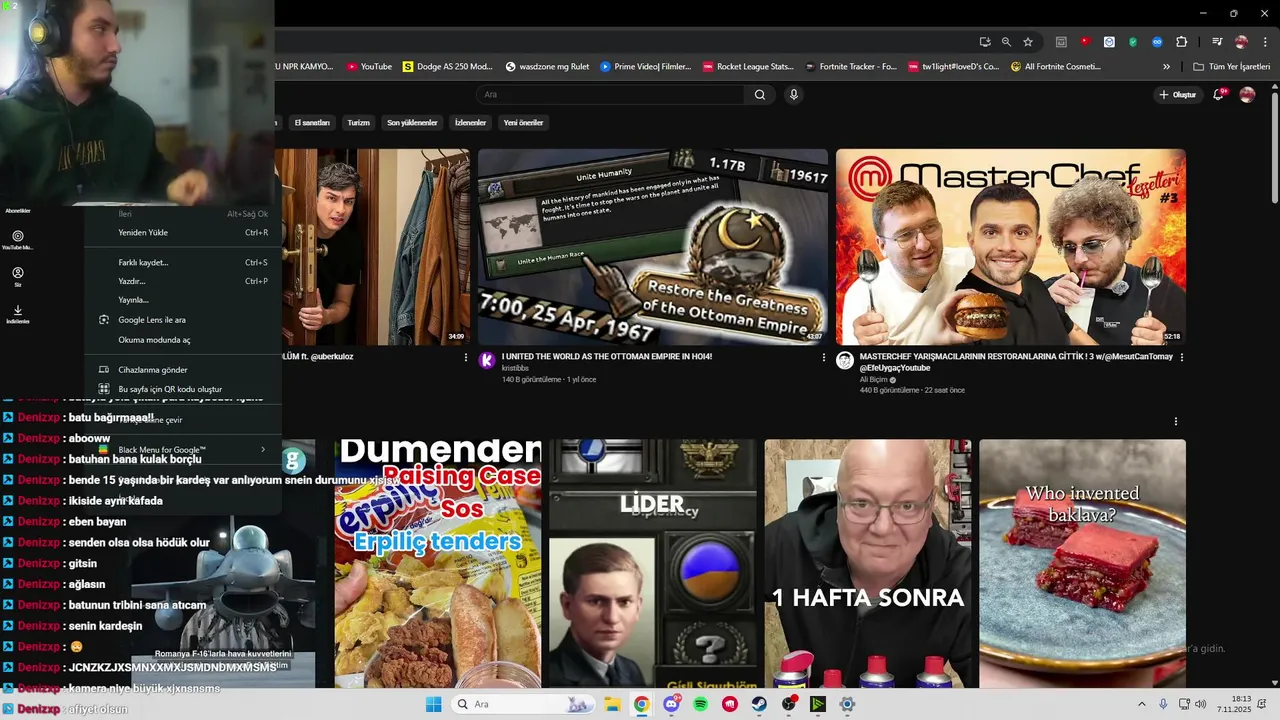Select the Son yüklenenler filter chip
1280x720 pixels.
coord(412,123)
